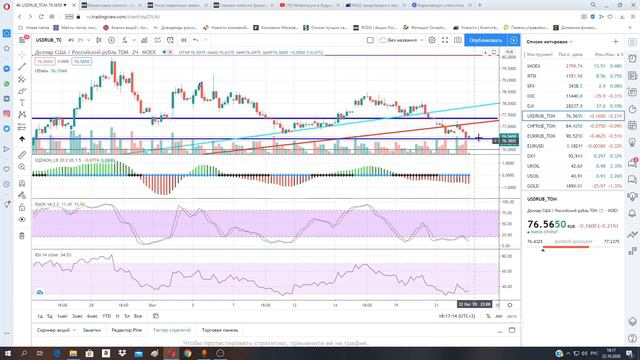
Task: Open the Pine Editor tab
Action: point(127,330)
